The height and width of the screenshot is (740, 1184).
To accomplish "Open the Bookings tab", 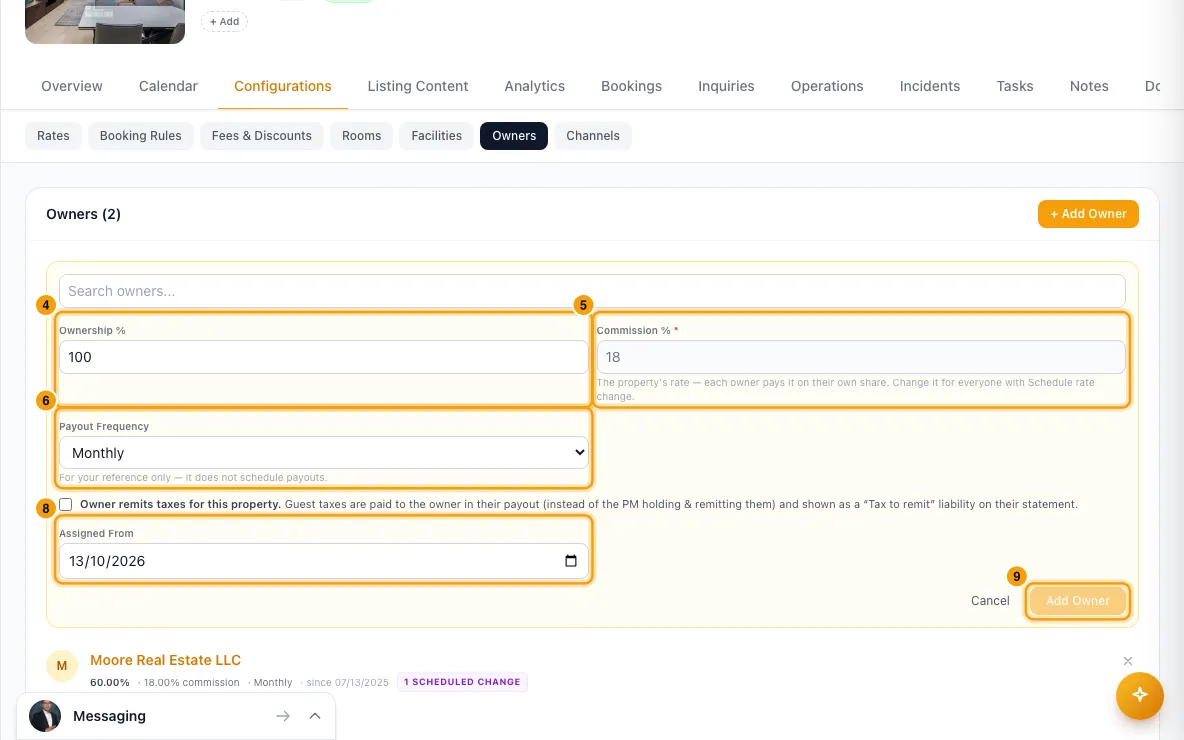I will (x=631, y=86).
